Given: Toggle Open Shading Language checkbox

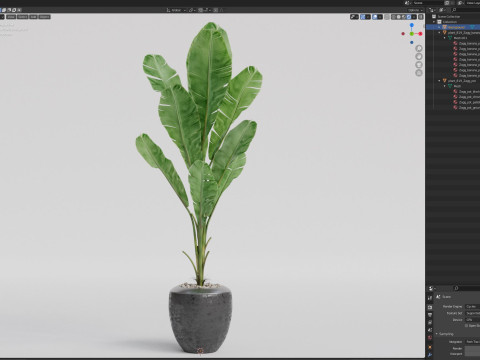Looking at the screenshot, I should point(466,326).
